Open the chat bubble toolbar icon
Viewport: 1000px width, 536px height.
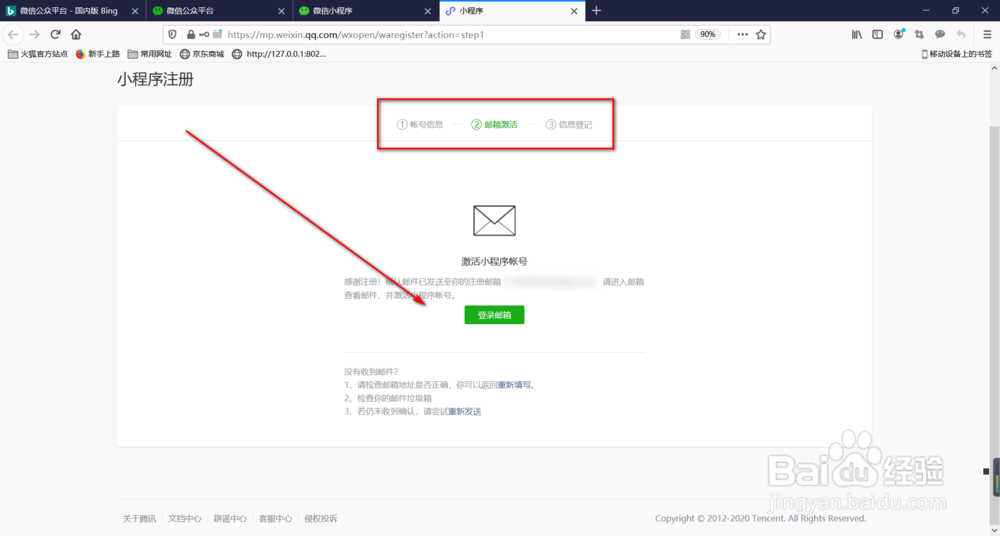pos(940,34)
